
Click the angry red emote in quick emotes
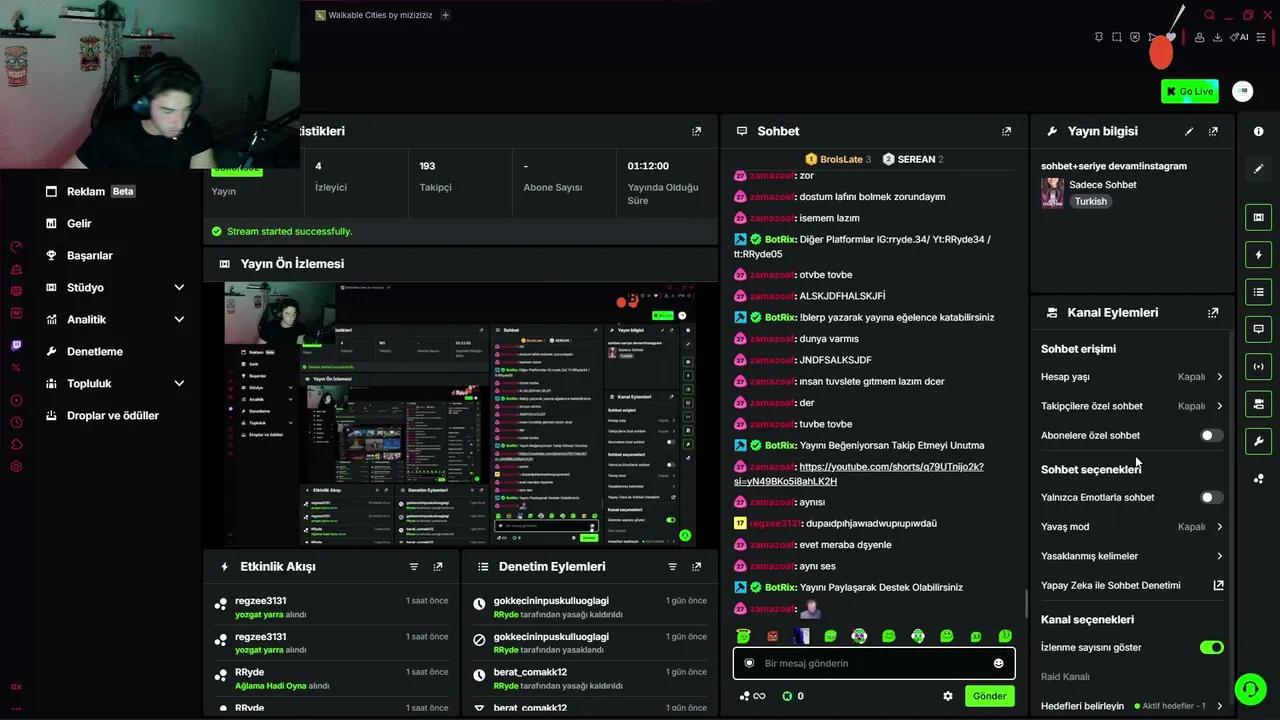click(772, 636)
